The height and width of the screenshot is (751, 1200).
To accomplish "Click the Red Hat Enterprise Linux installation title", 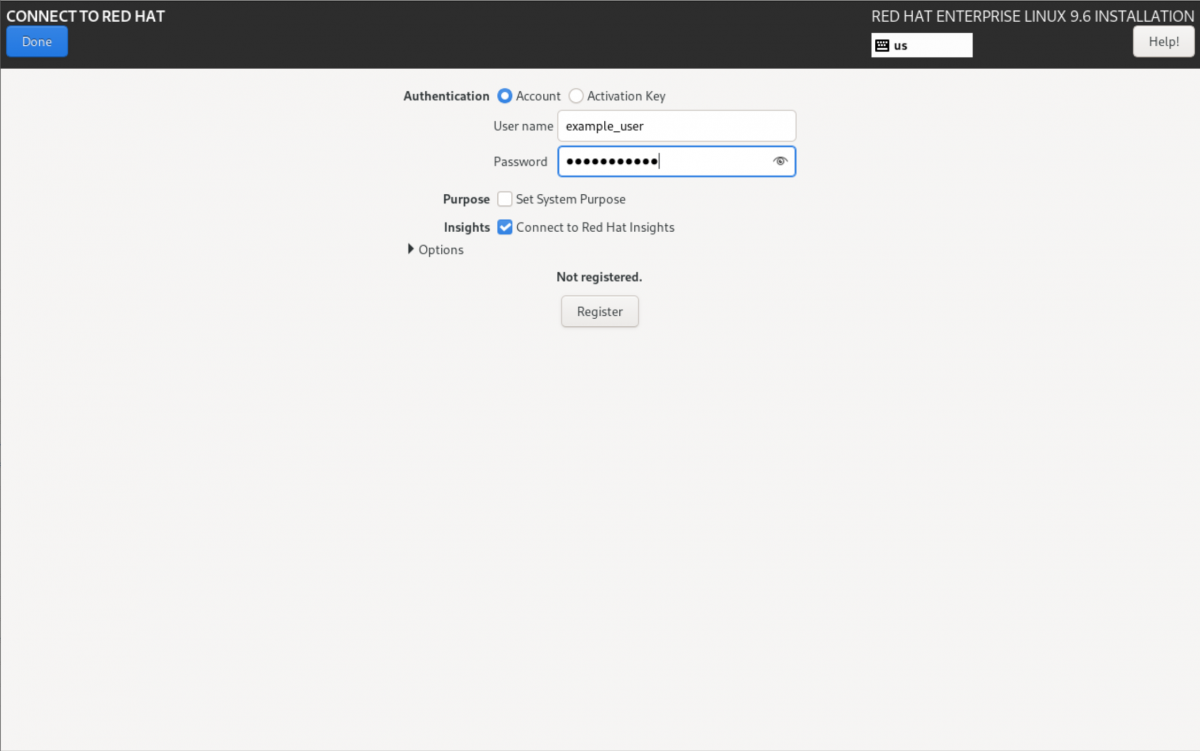I will 1032,16.
